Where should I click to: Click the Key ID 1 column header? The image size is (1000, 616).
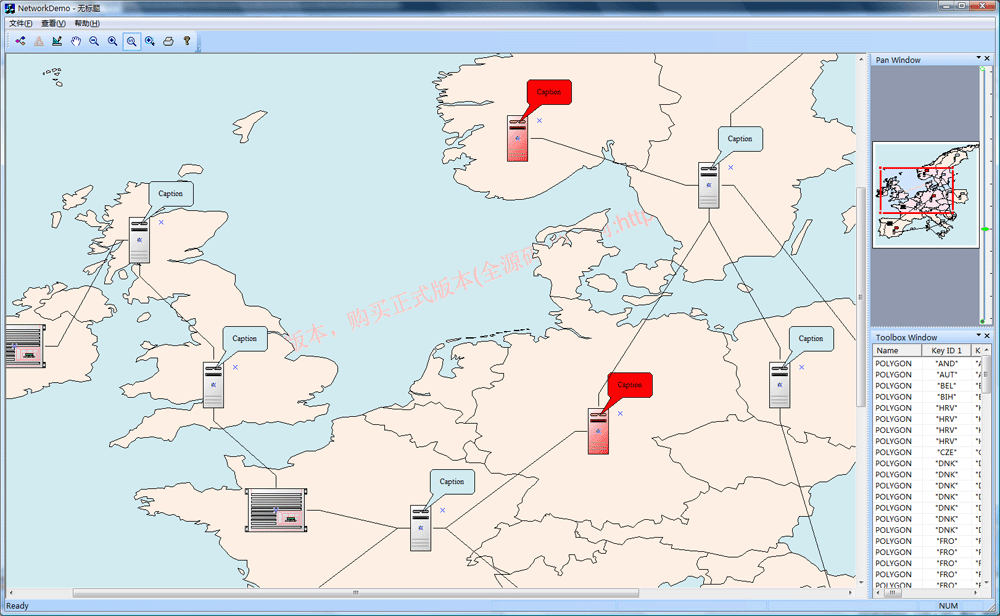tap(946, 351)
